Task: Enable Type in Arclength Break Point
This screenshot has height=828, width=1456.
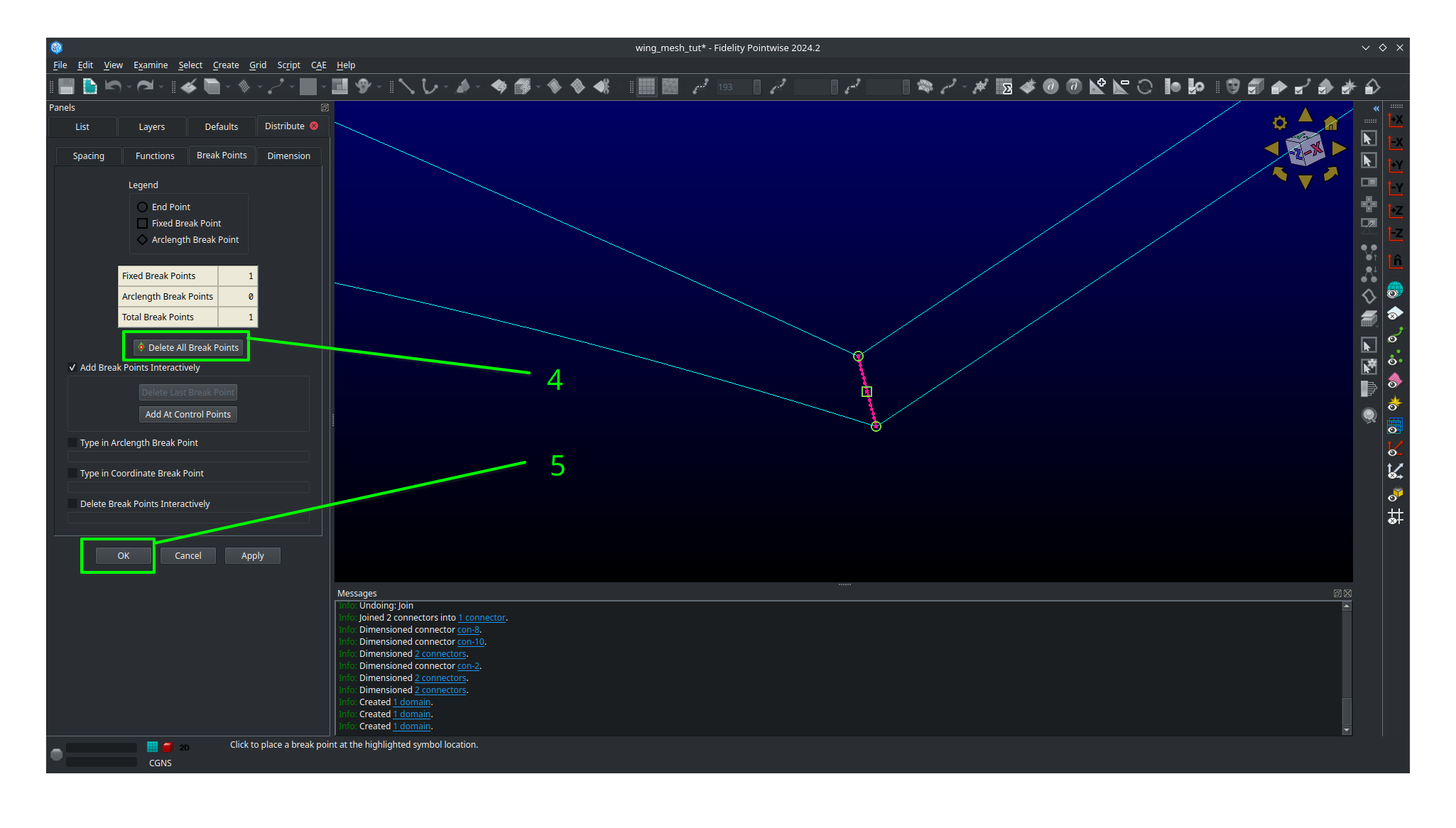Action: (x=72, y=442)
